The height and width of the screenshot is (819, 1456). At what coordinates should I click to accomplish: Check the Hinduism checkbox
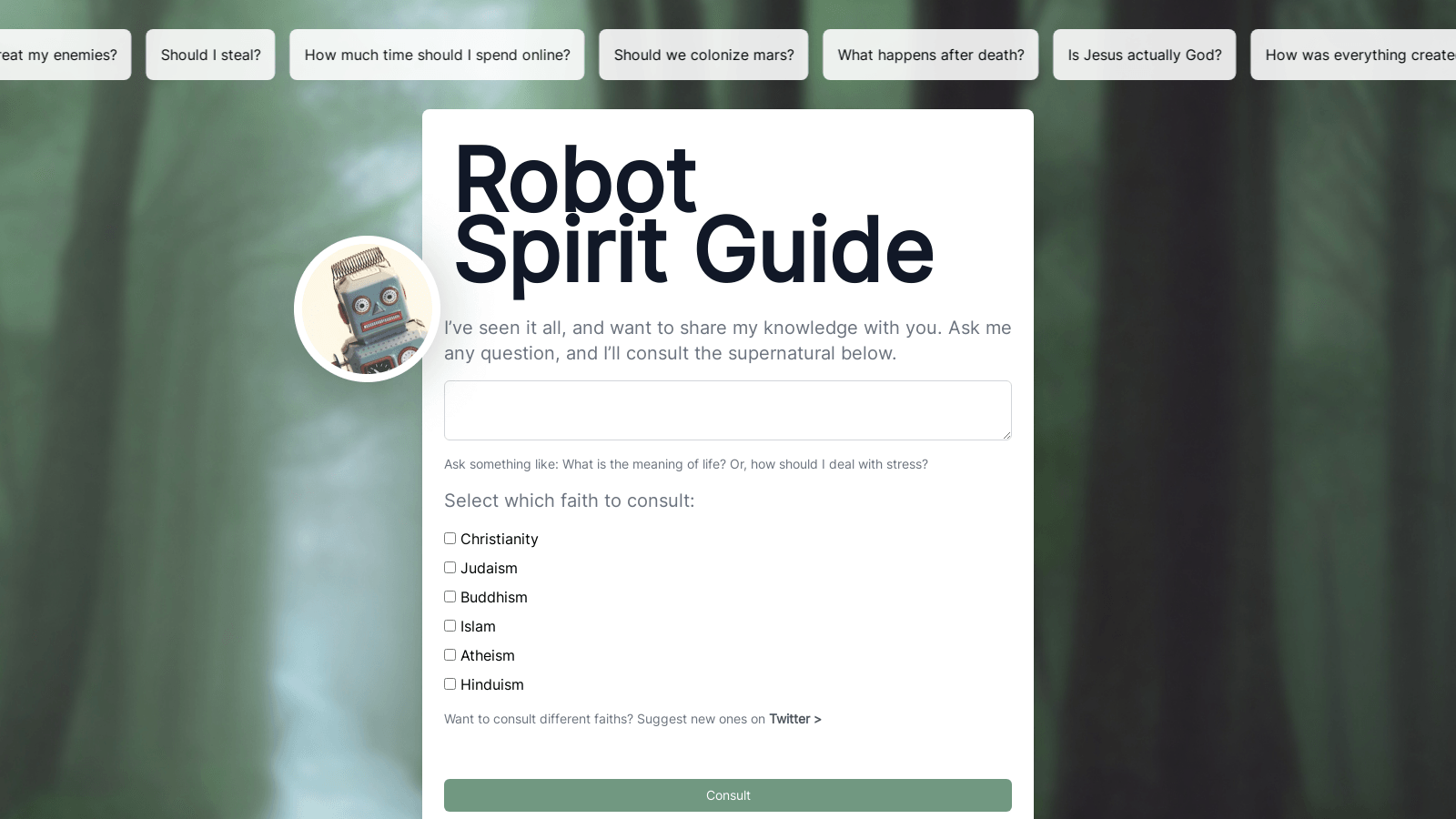(450, 684)
